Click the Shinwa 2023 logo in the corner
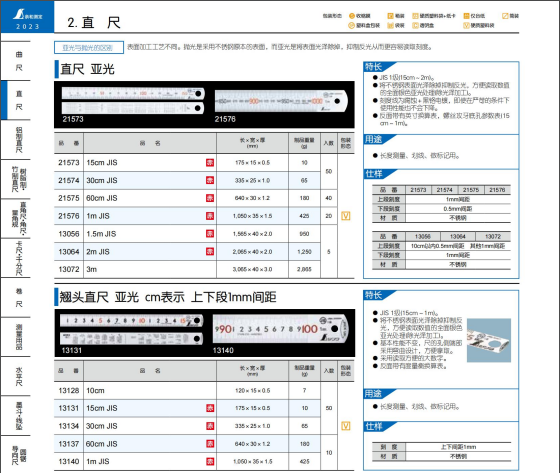This screenshot has width=560, height=473. coord(27,17)
